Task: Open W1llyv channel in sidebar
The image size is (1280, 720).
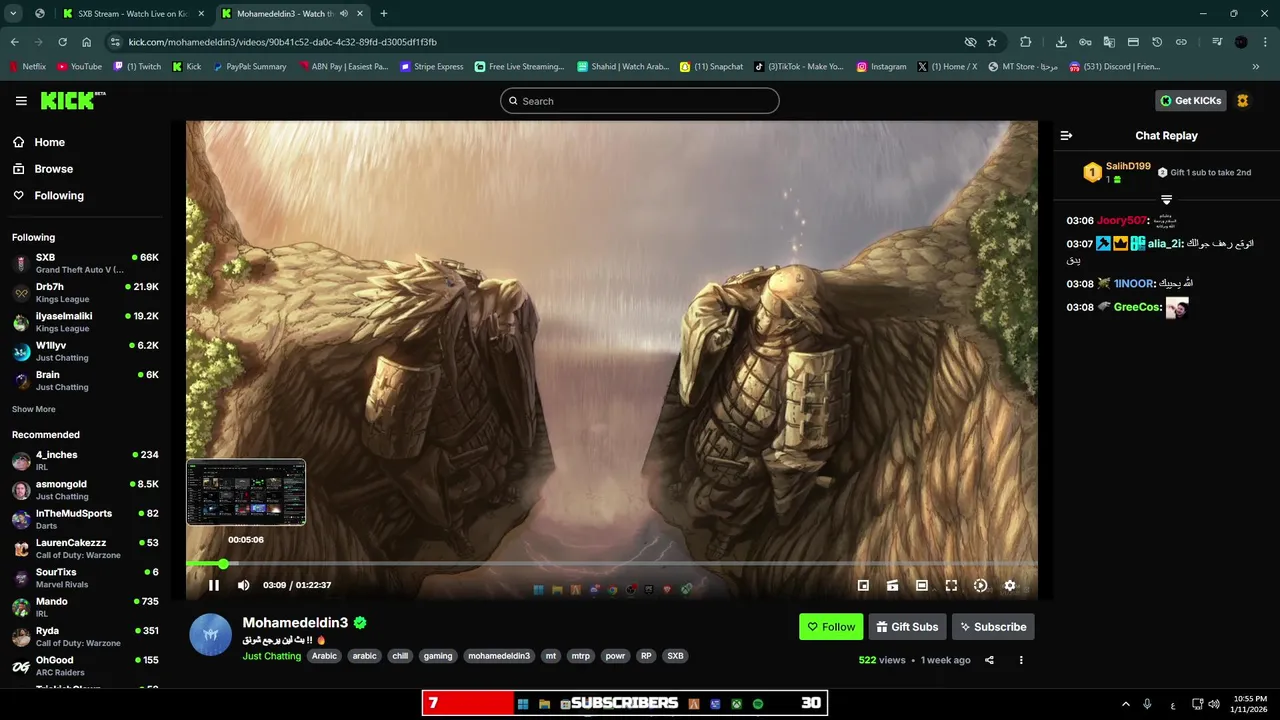Action: coord(84,351)
